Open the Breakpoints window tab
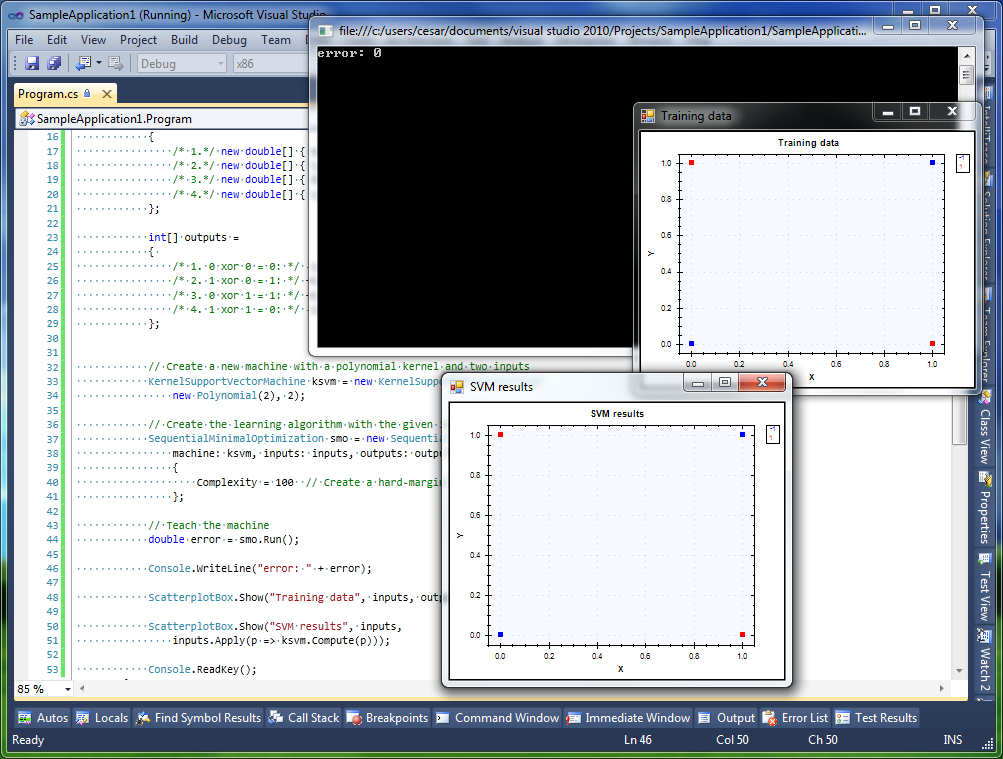The image size is (1003, 759). pyautogui.click(x=387, y=717)
